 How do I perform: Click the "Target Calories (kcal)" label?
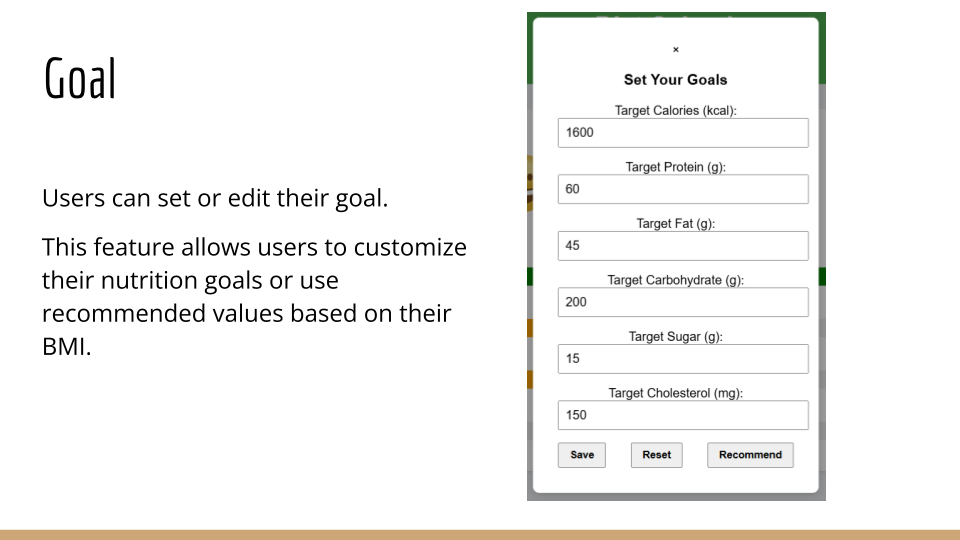[x=676, y=110]
